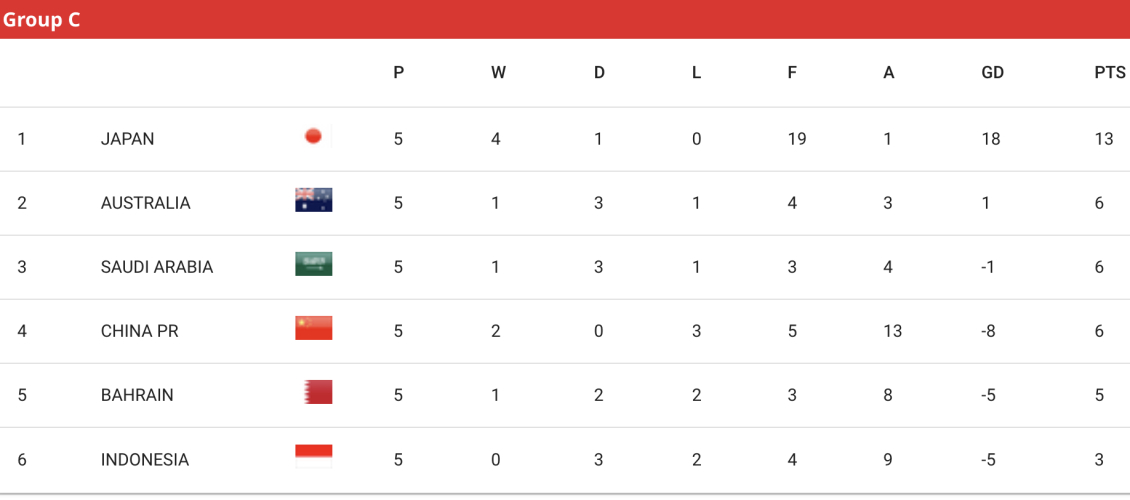Screen dimensions: 1130x500
Task: Click the Australia flag icon
Action: coord(313,200)
